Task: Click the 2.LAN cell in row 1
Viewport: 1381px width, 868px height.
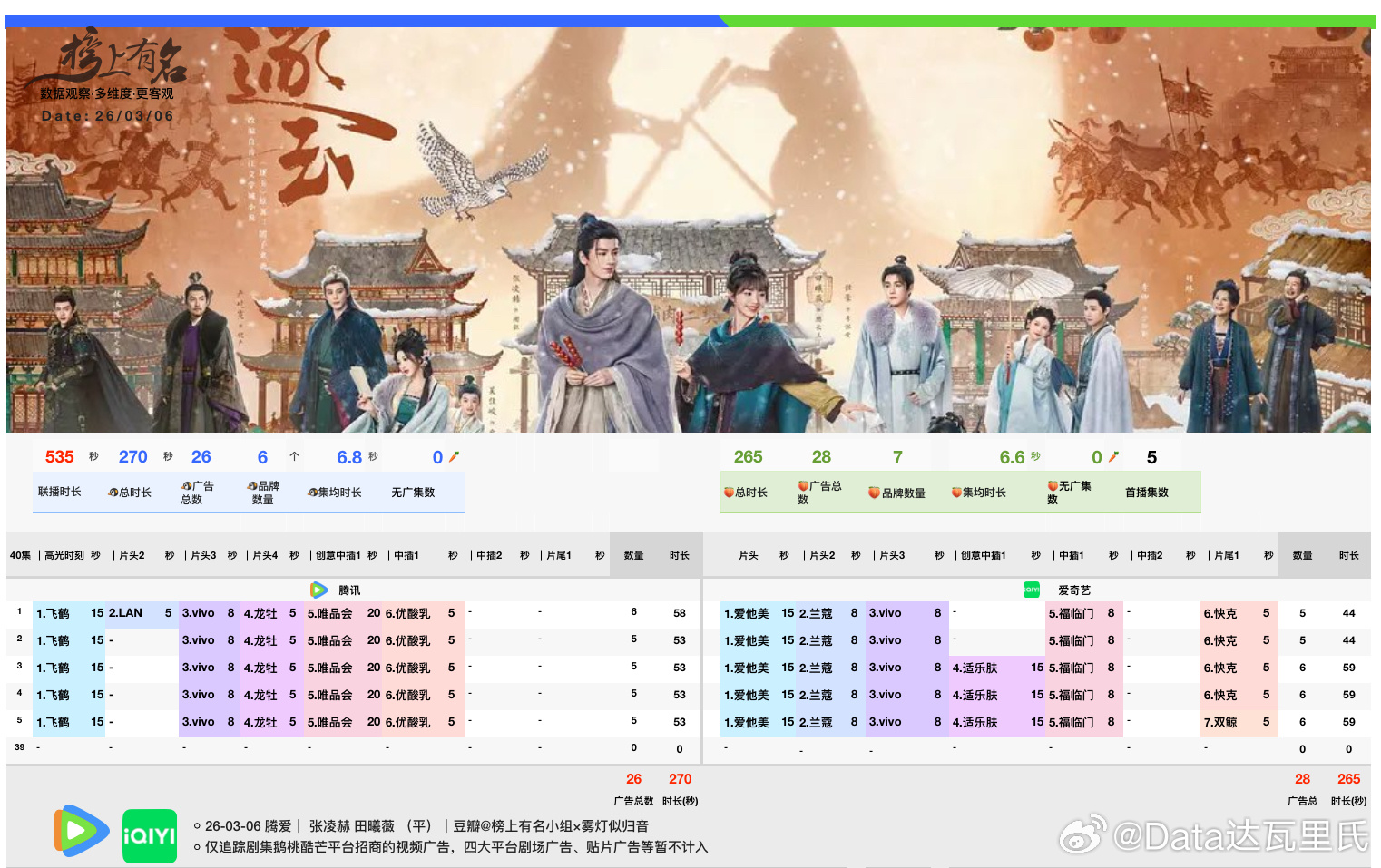Action: [x=126, y=613]
